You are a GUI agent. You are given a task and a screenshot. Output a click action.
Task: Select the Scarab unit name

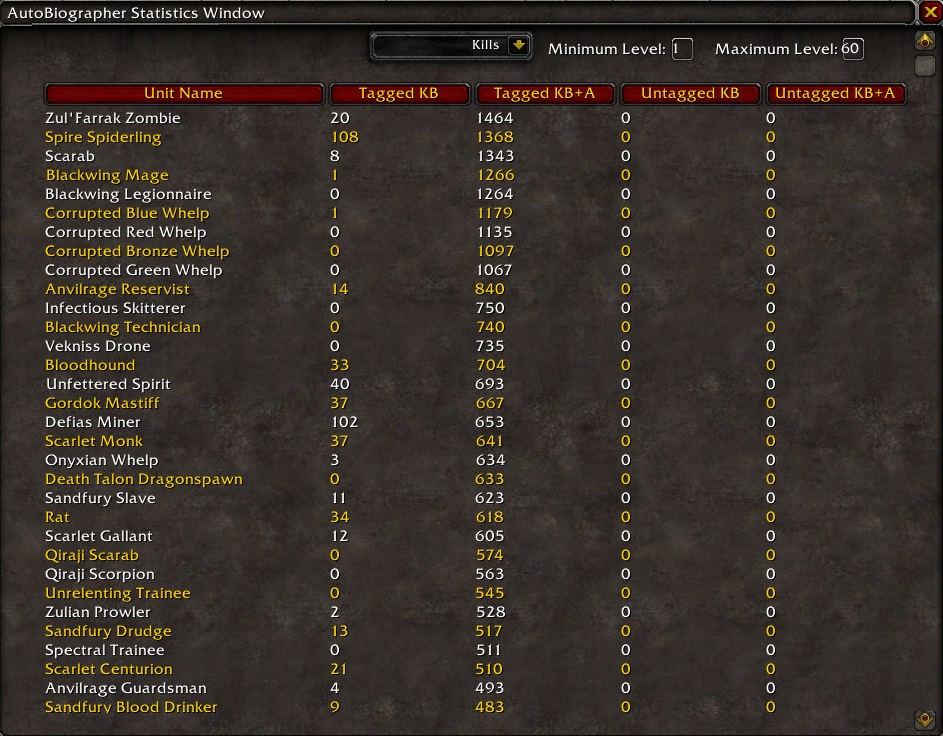pos(70,156)
